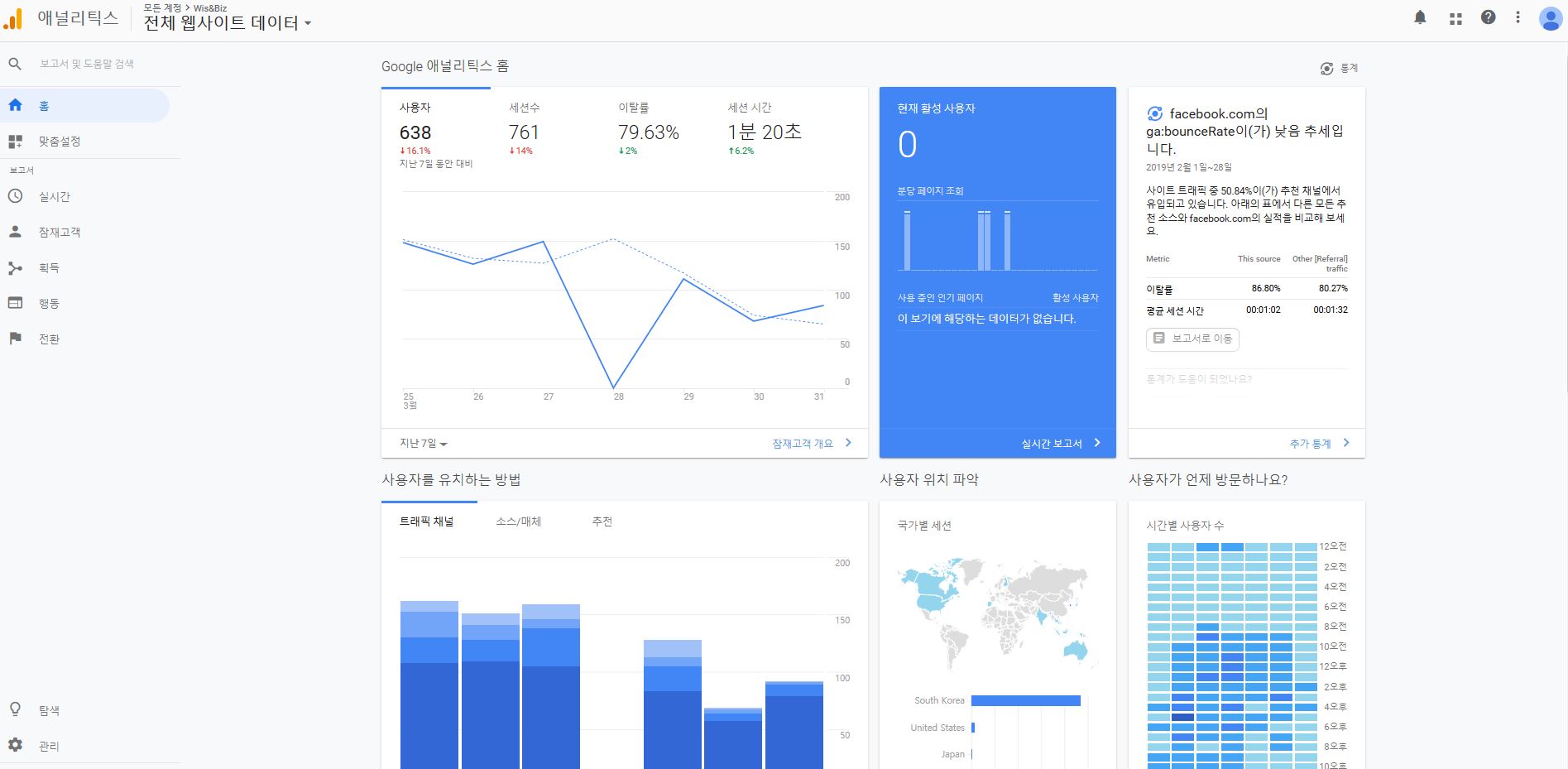The height and width of the screenshot is (769, 1568).
Task: Click the 79.63% bounce rate value
Action: [649, 132]
